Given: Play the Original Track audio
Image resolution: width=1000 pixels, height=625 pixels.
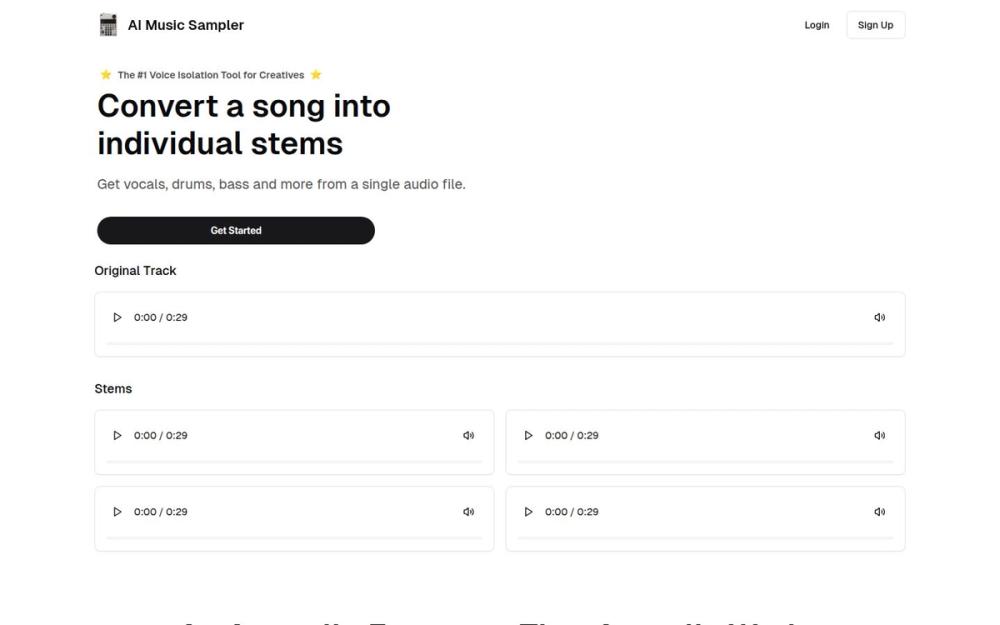Looking at the screenshot, I should (x=117, y=318).
